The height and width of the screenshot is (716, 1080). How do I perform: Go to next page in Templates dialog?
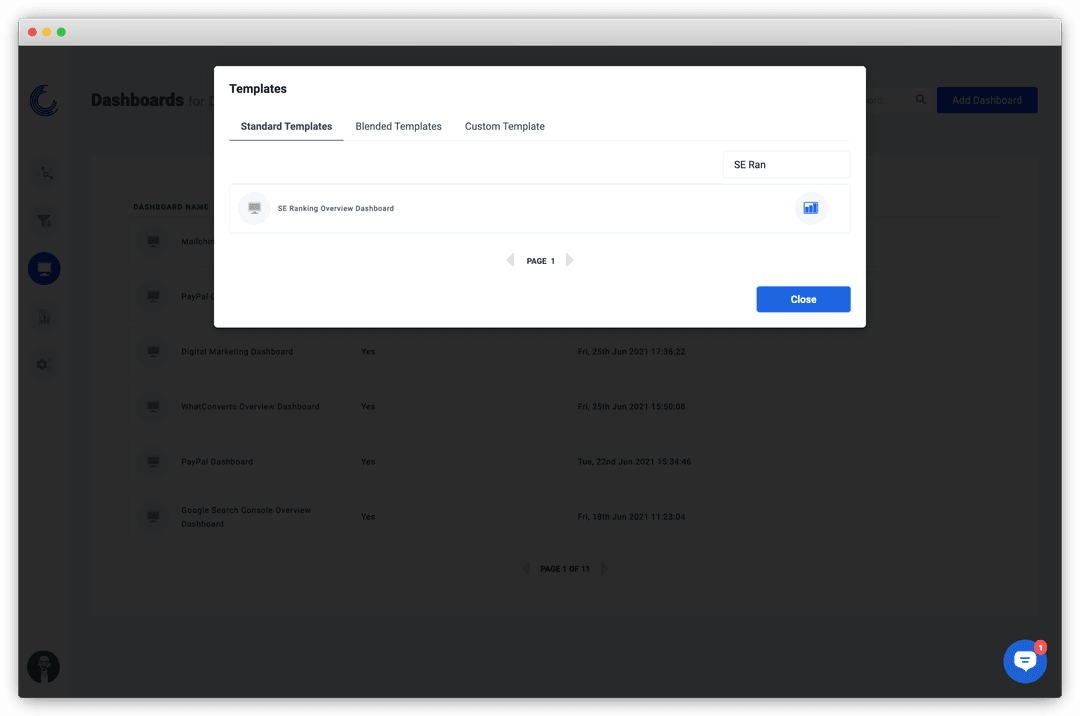click(570, 260)
